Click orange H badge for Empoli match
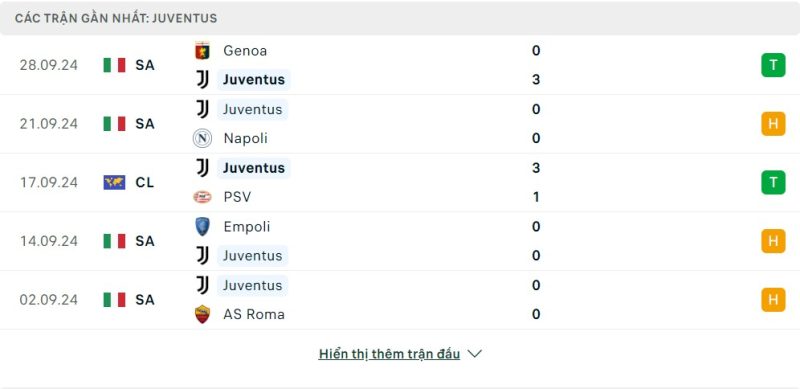The height and width of the screenshot is (389, 800). pyautogui.click(x=773, y=241)
